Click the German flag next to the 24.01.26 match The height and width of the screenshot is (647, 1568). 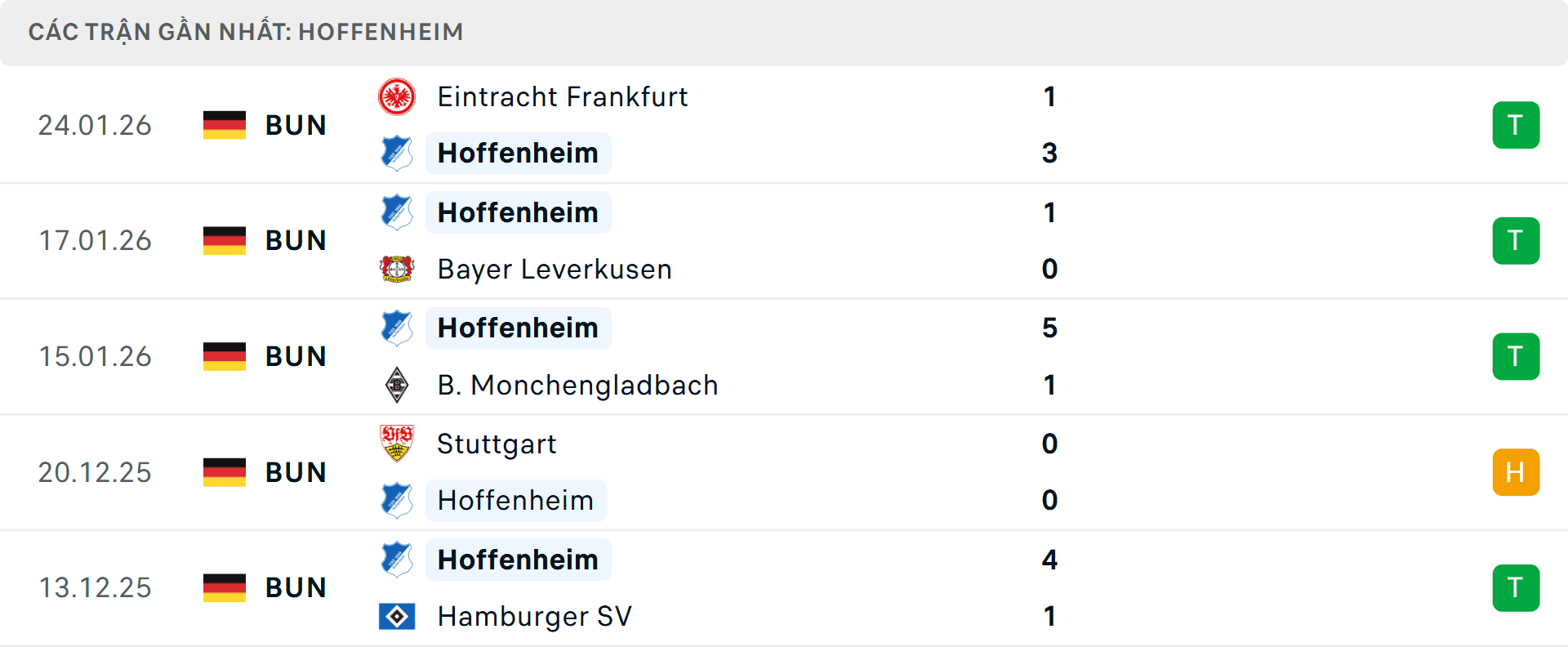(225, 125)
